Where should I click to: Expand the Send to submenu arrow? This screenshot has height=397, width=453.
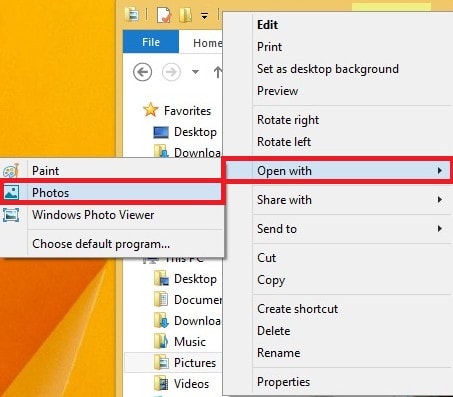[440, 229]
